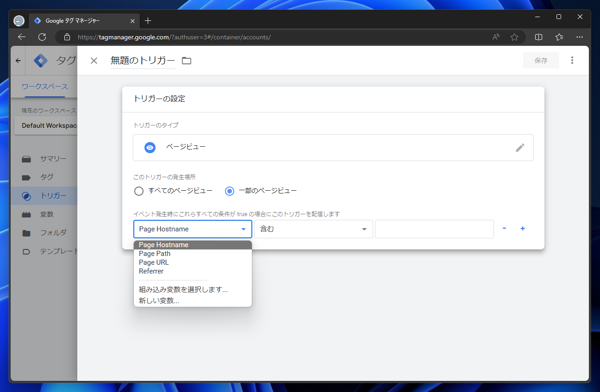Reload the page with refresh icon
This screenshot has height=392, width=600.
pos(42,37)
